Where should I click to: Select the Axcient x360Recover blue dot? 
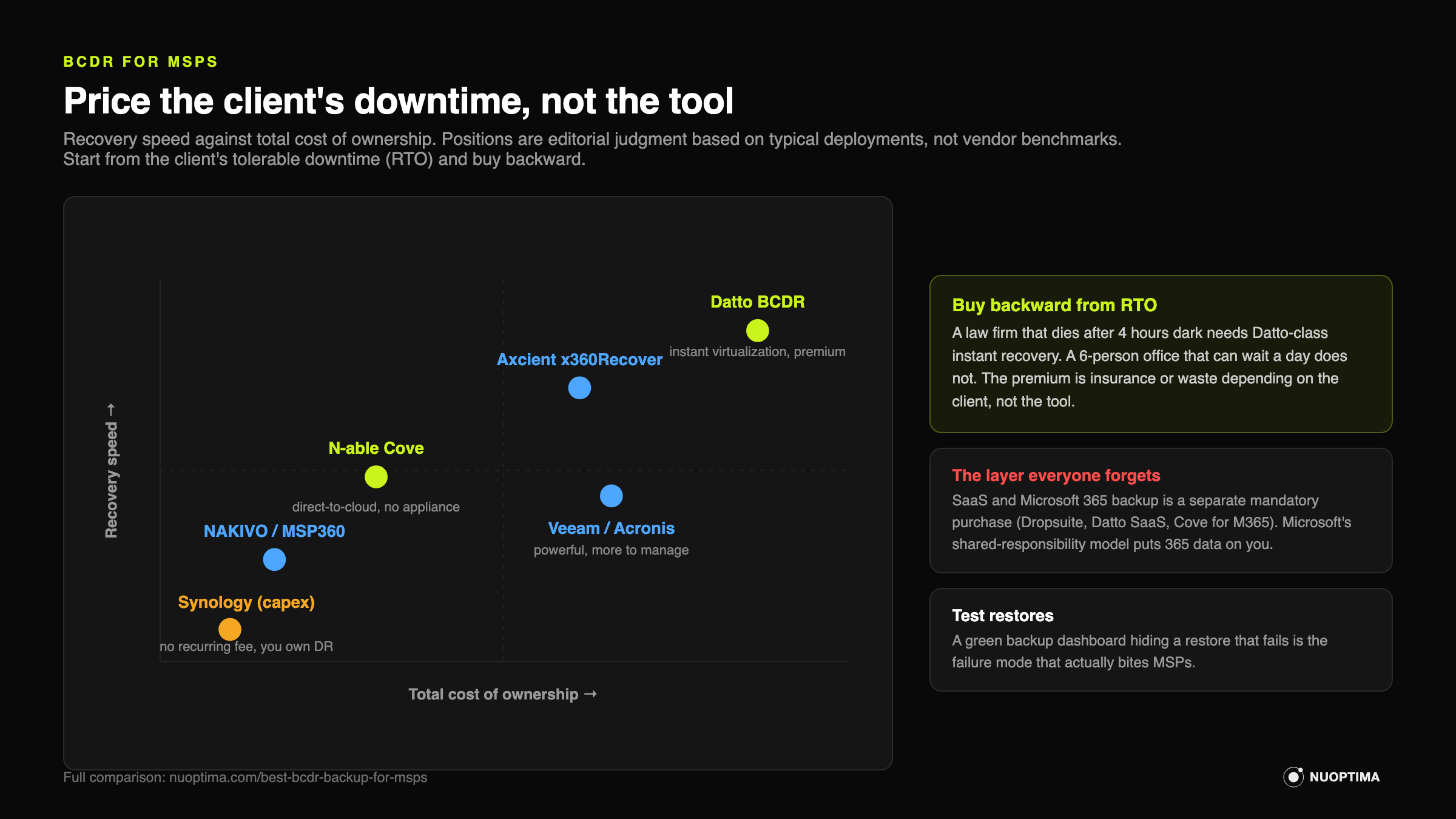[x=579, y=388]
